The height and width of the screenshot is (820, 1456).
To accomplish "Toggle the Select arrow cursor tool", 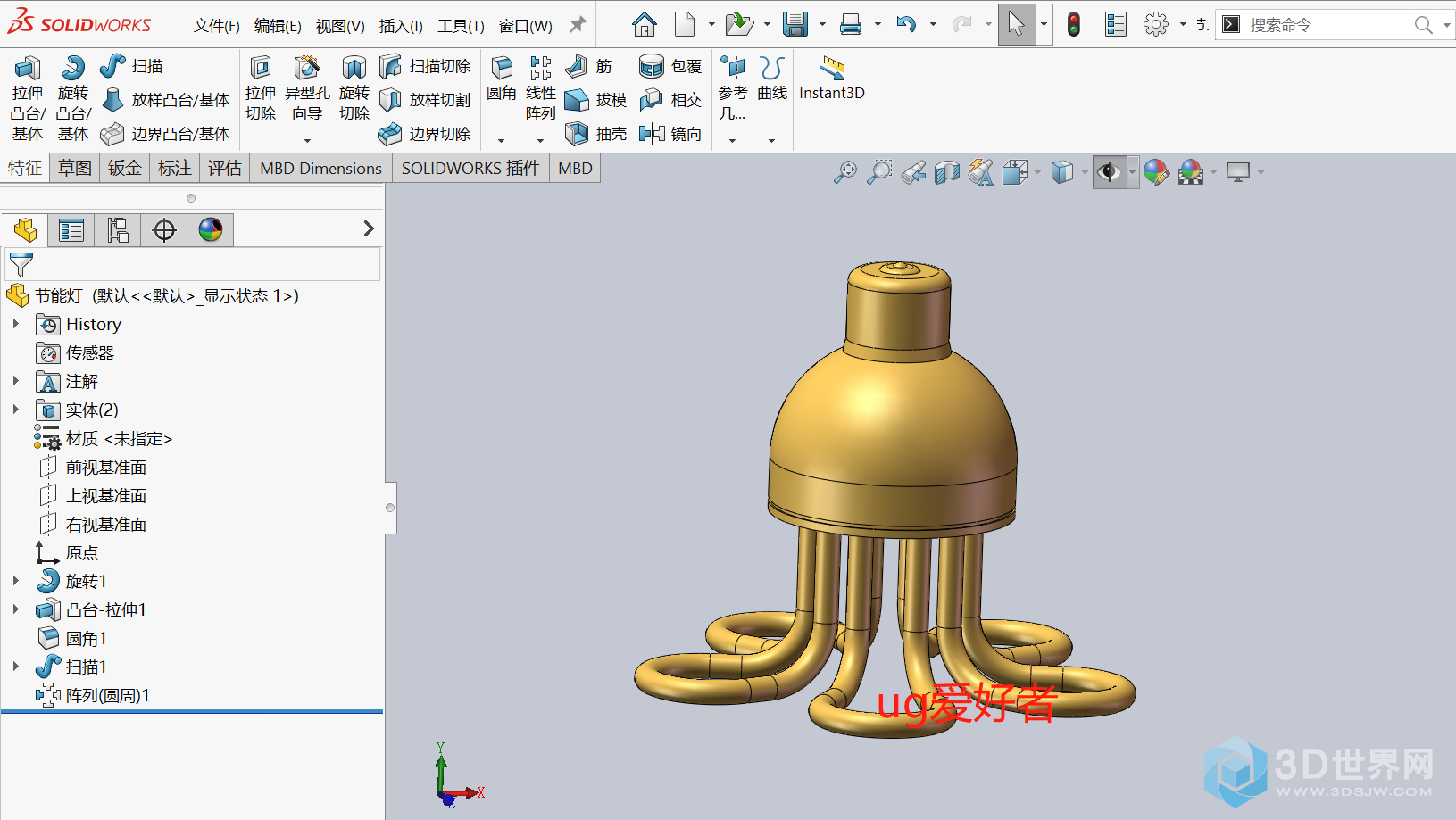I will 1016,24.
